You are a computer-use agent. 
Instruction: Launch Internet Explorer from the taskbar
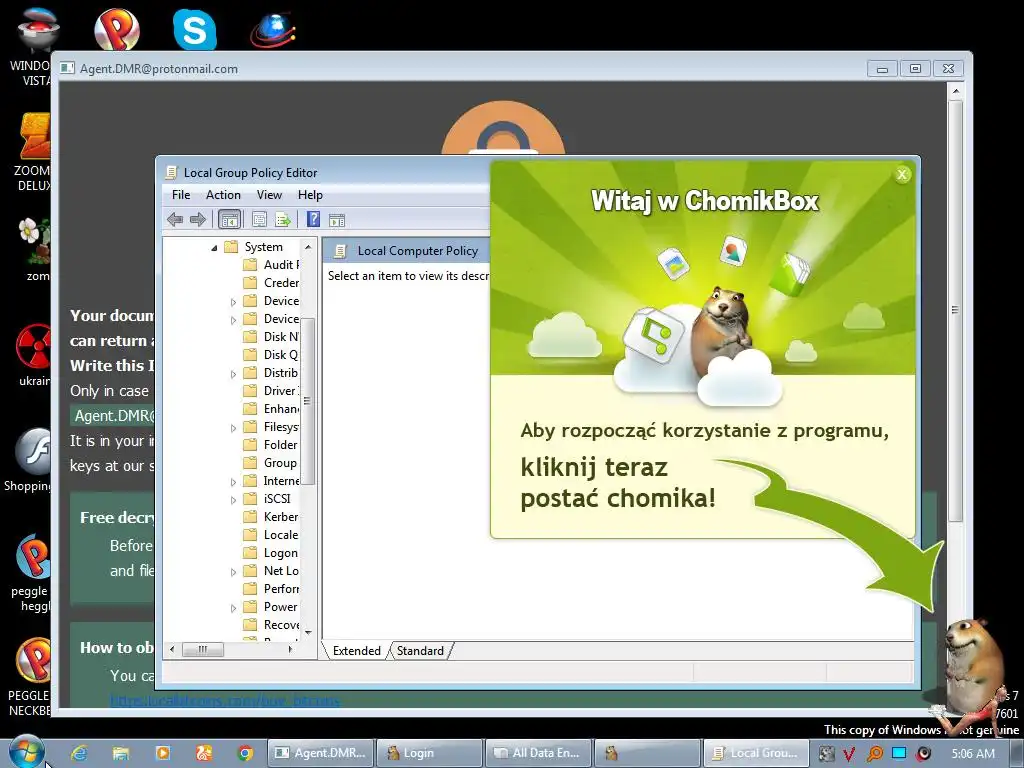80,753
